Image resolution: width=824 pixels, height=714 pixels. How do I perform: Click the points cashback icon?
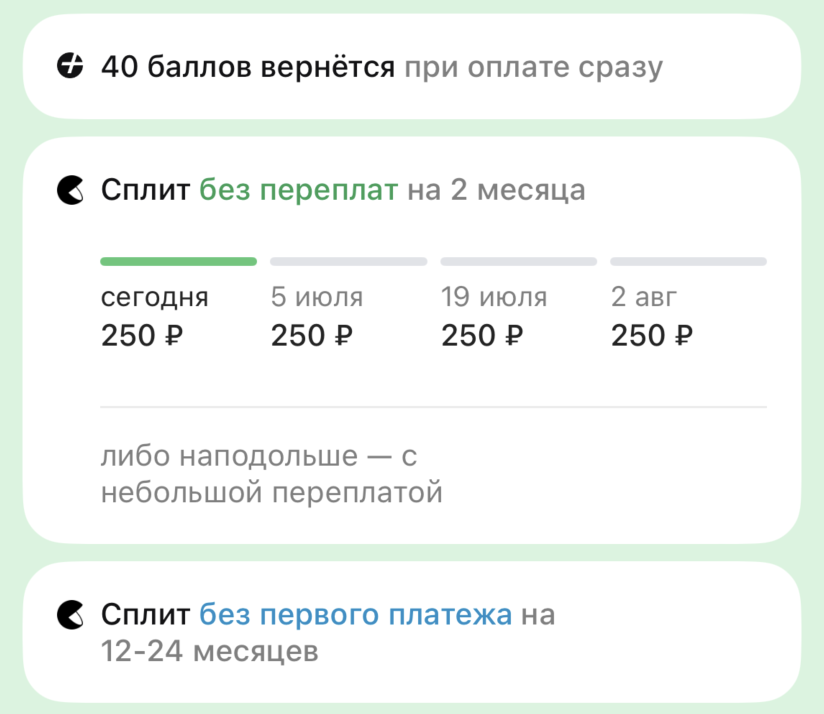(x=71, y=68)
